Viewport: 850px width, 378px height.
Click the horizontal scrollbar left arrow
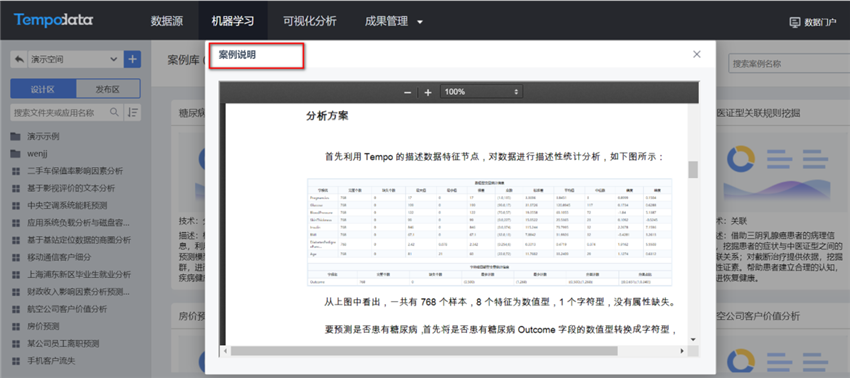(x=226, y=351)
